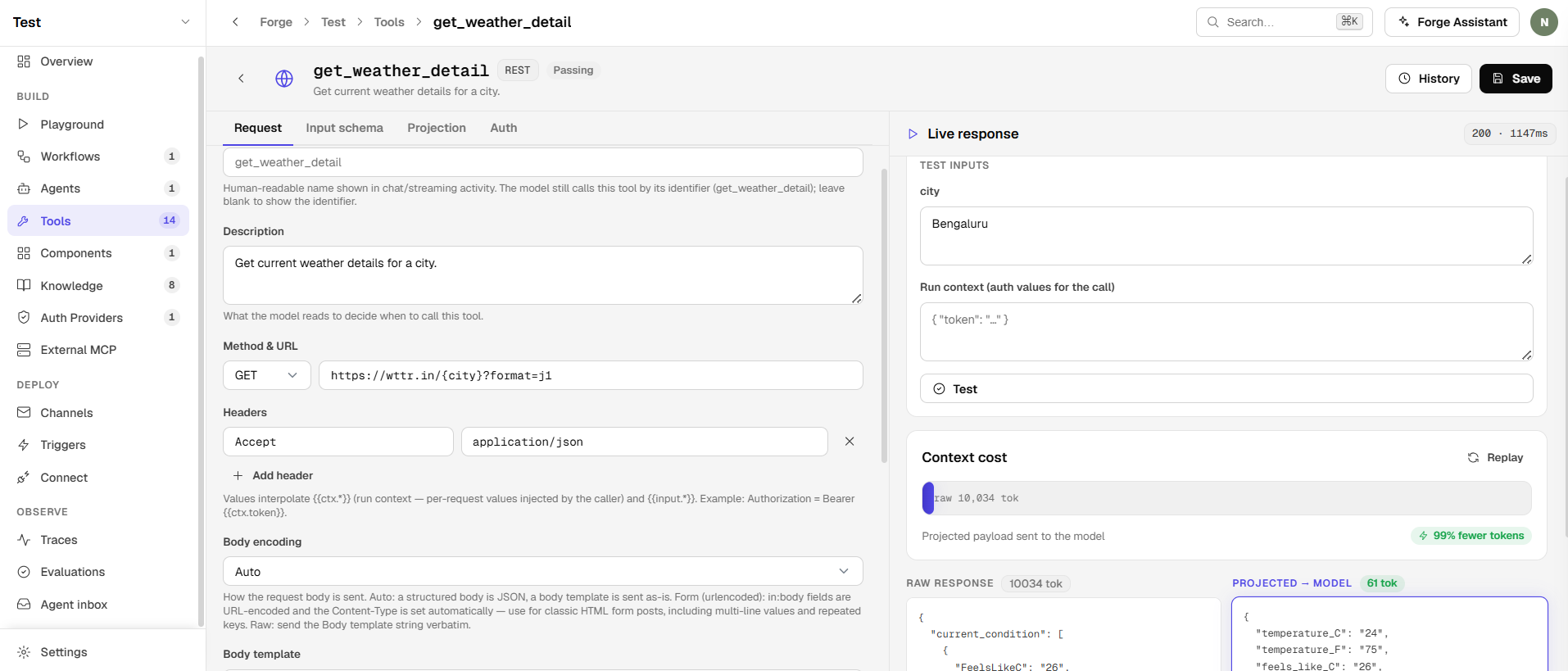
Task: Click the 99% fewer tokens badge
Action: [x=1471, y=536]
